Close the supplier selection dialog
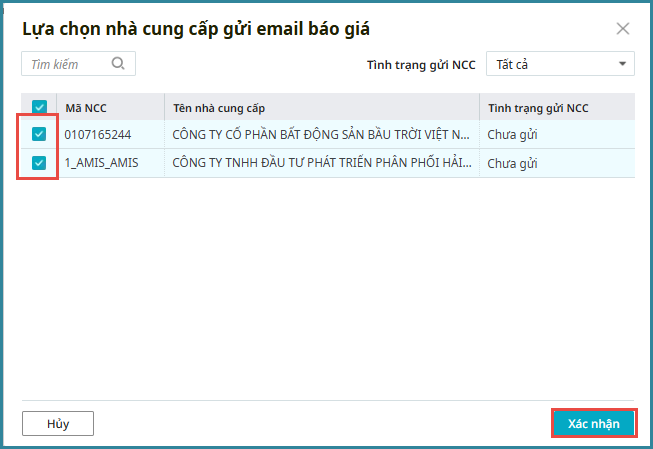The width and height of the screenshot is (653, 449). tap(623, 29)
